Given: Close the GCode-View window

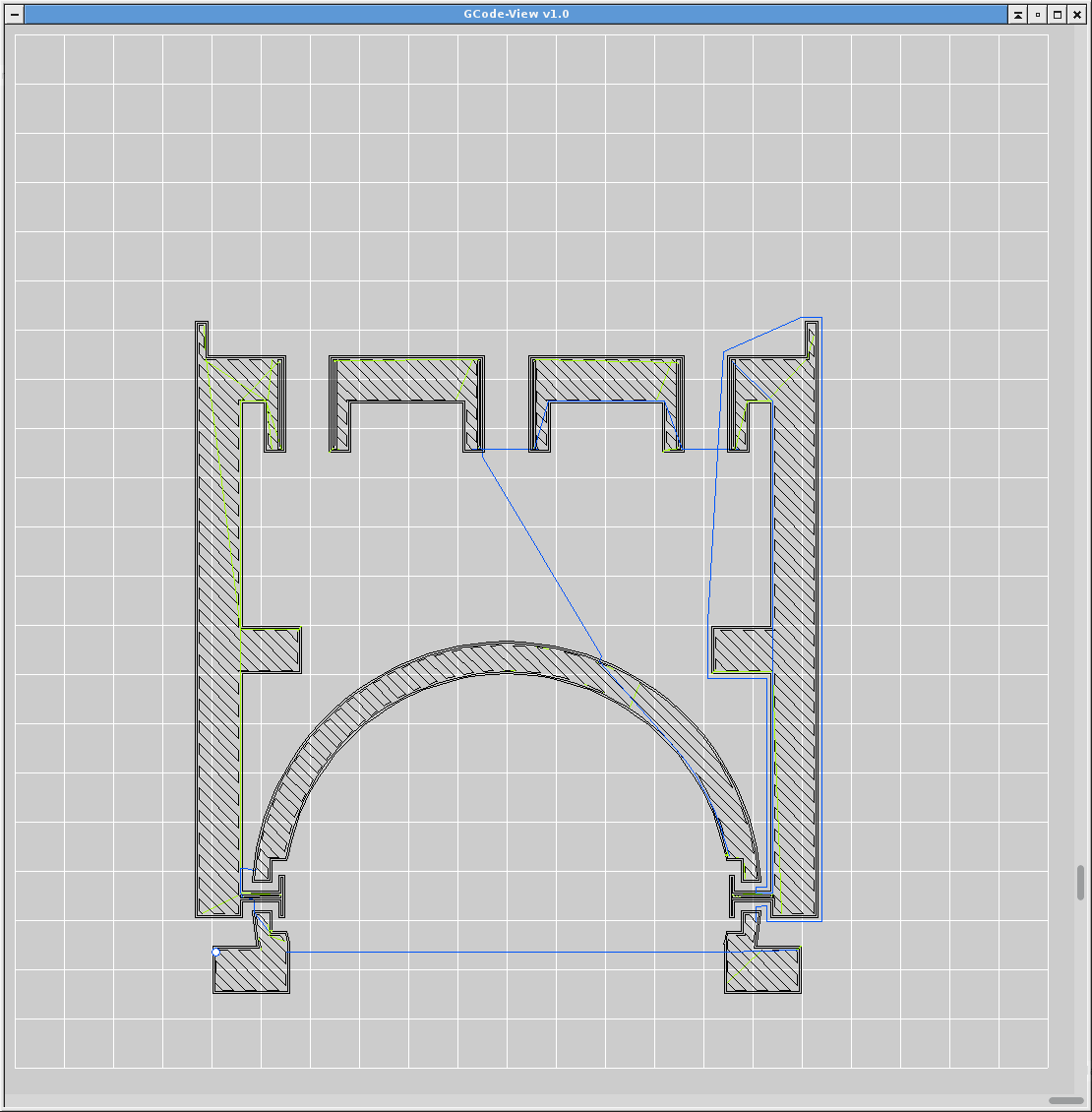Looking at the screenshot, I should (1077, 15).
